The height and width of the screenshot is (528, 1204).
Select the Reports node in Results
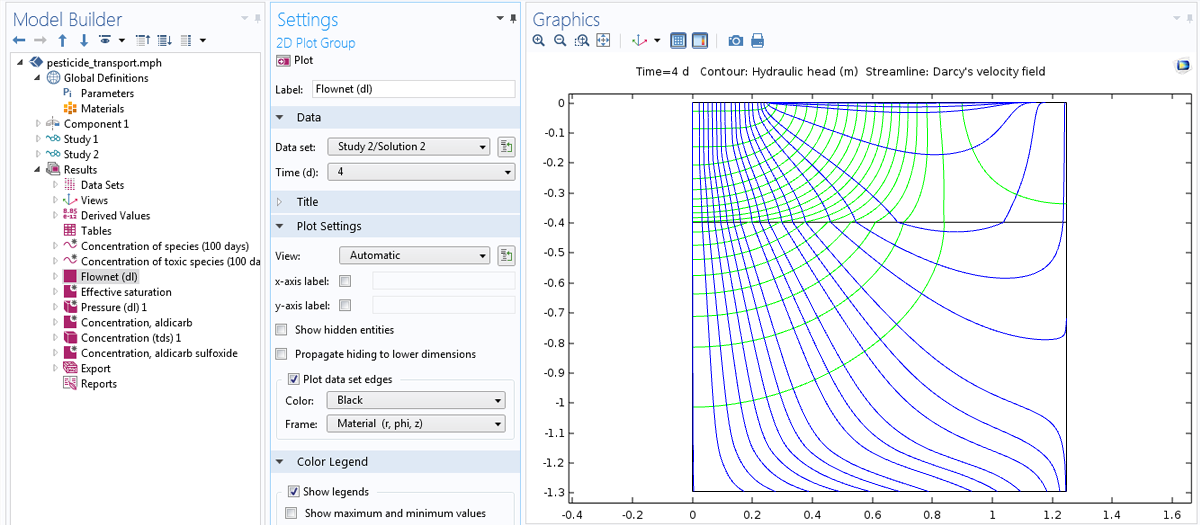[x=98, y=384]
